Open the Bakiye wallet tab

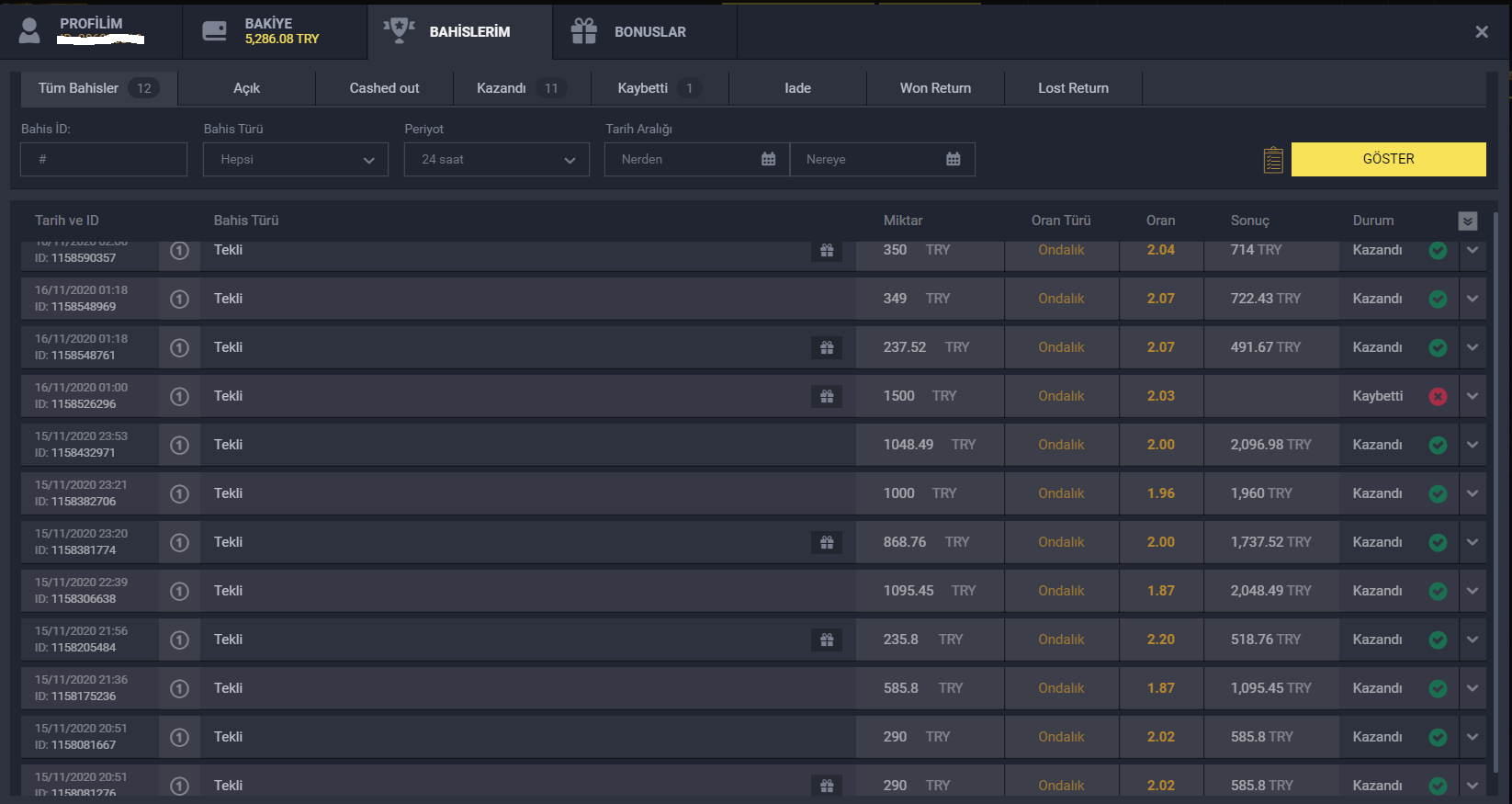(x=275, y=31)
